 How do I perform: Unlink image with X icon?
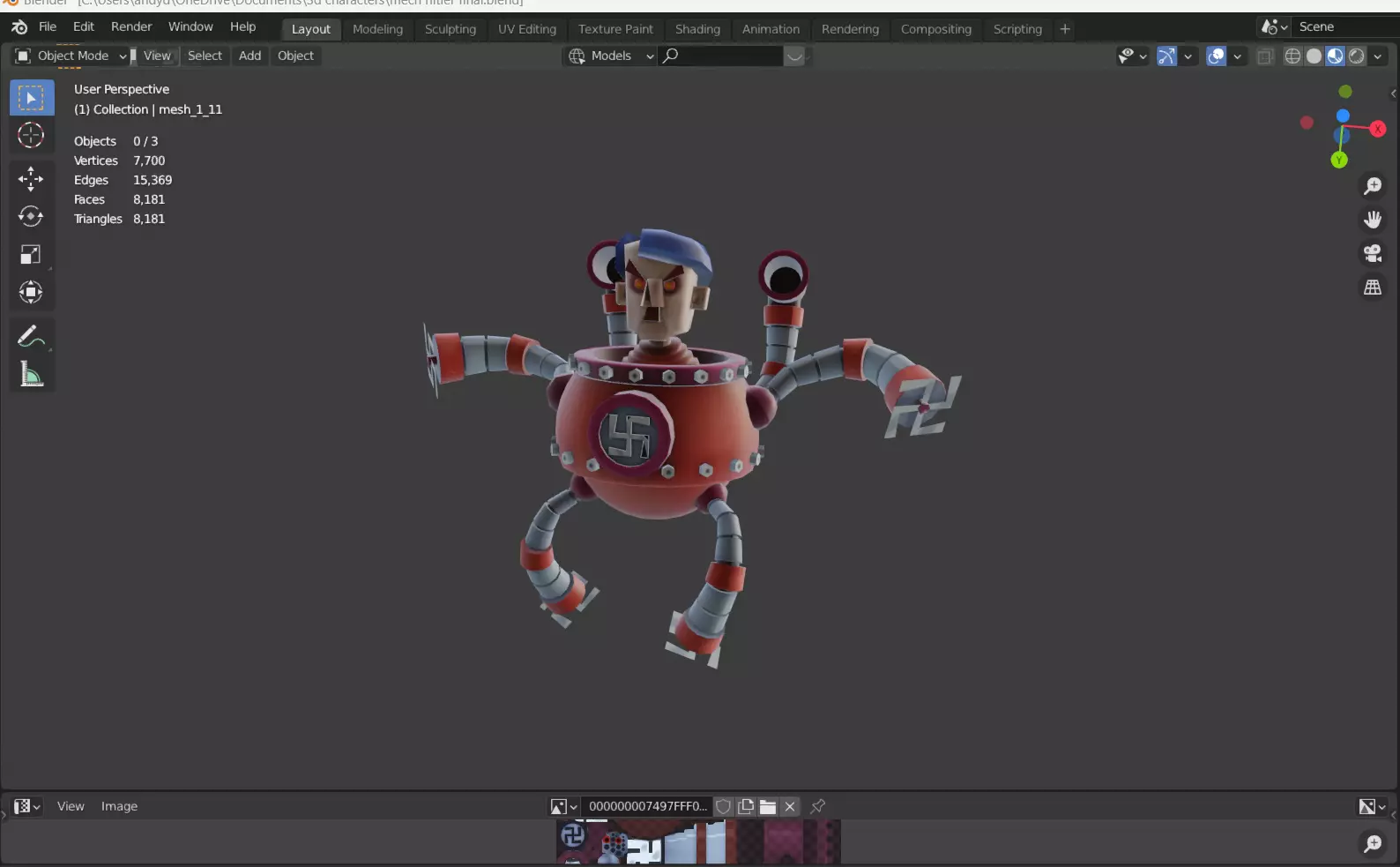pyautogui.click(x=790, y=806)
